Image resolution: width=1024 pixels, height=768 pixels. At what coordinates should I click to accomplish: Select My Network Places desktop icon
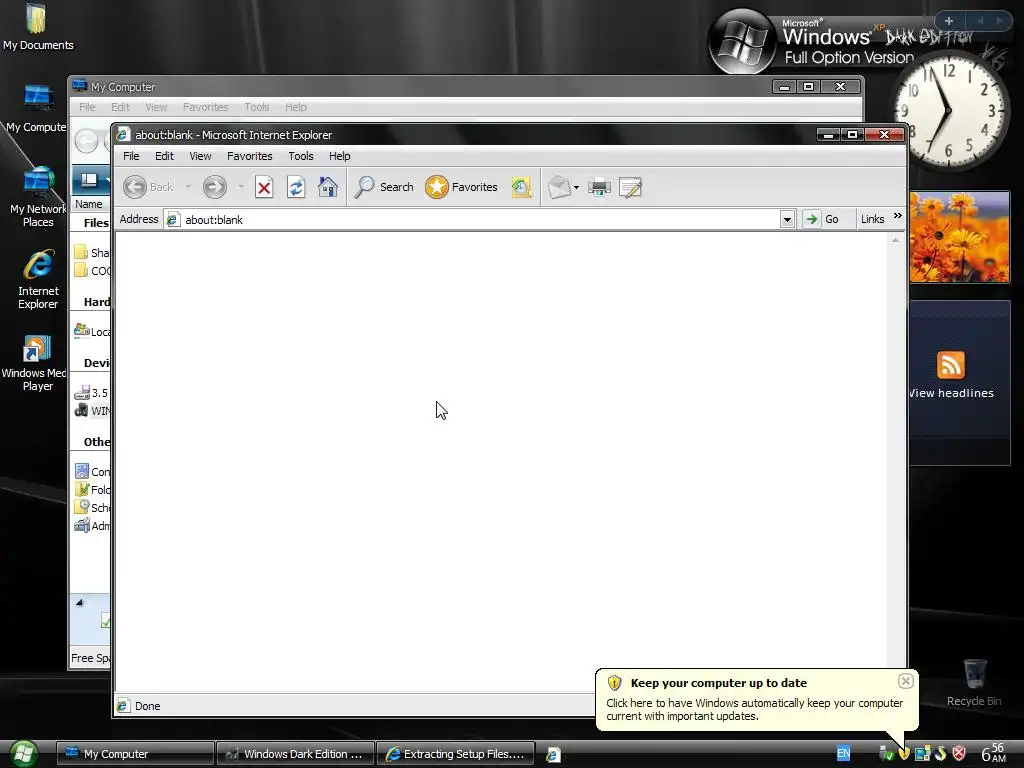[x=38, y=196]
